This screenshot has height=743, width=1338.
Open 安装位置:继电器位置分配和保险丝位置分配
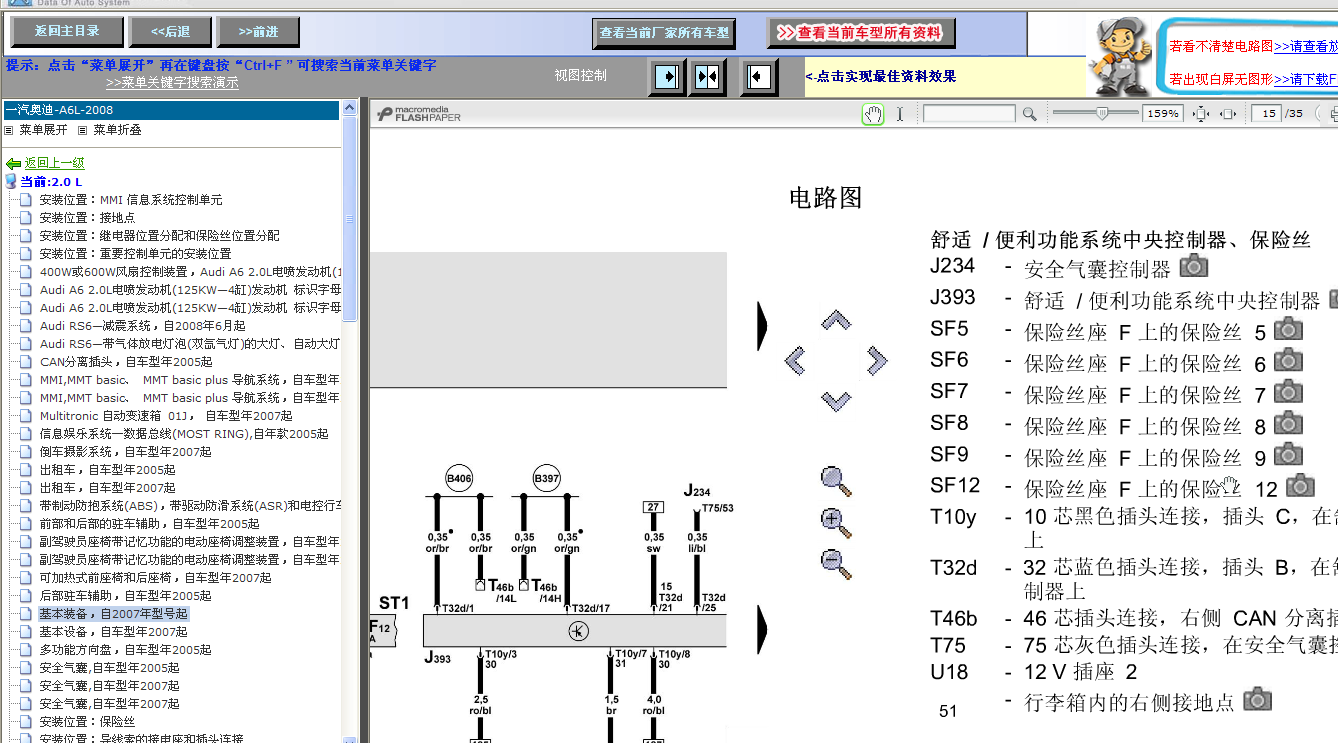(x=160, y=236)
